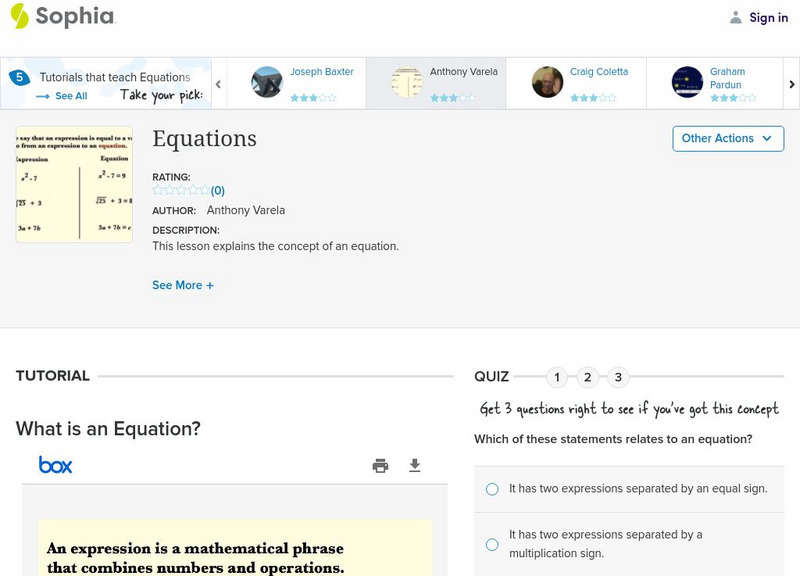Open the Other Actions dropdown
800x576 pixels.
[x=727, y=139]
